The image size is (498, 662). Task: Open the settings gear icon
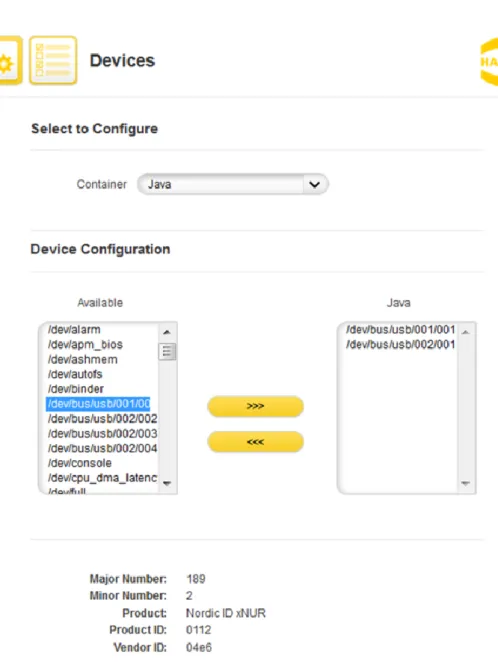point(9,60)
